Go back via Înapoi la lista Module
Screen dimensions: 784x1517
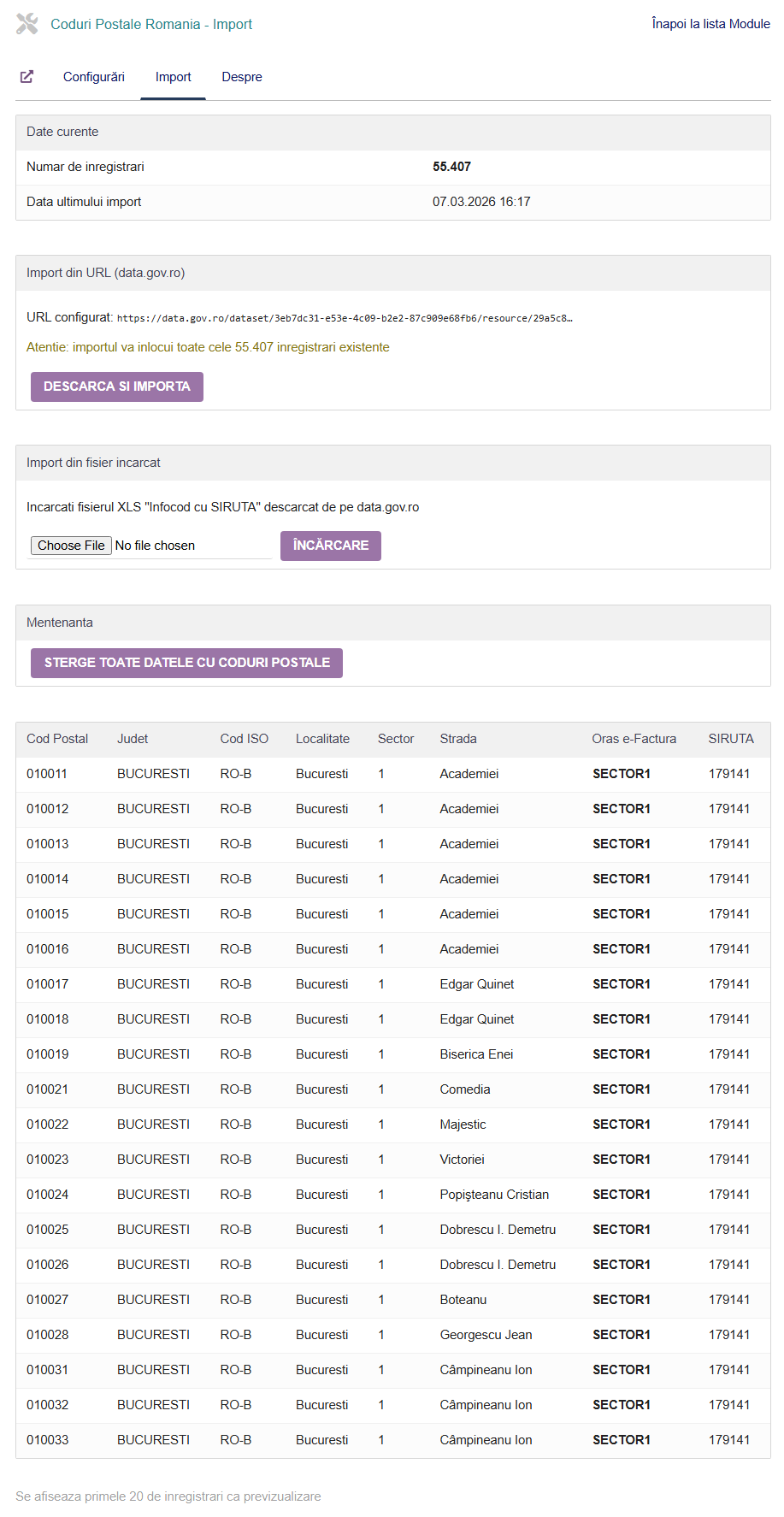point(710,24)
